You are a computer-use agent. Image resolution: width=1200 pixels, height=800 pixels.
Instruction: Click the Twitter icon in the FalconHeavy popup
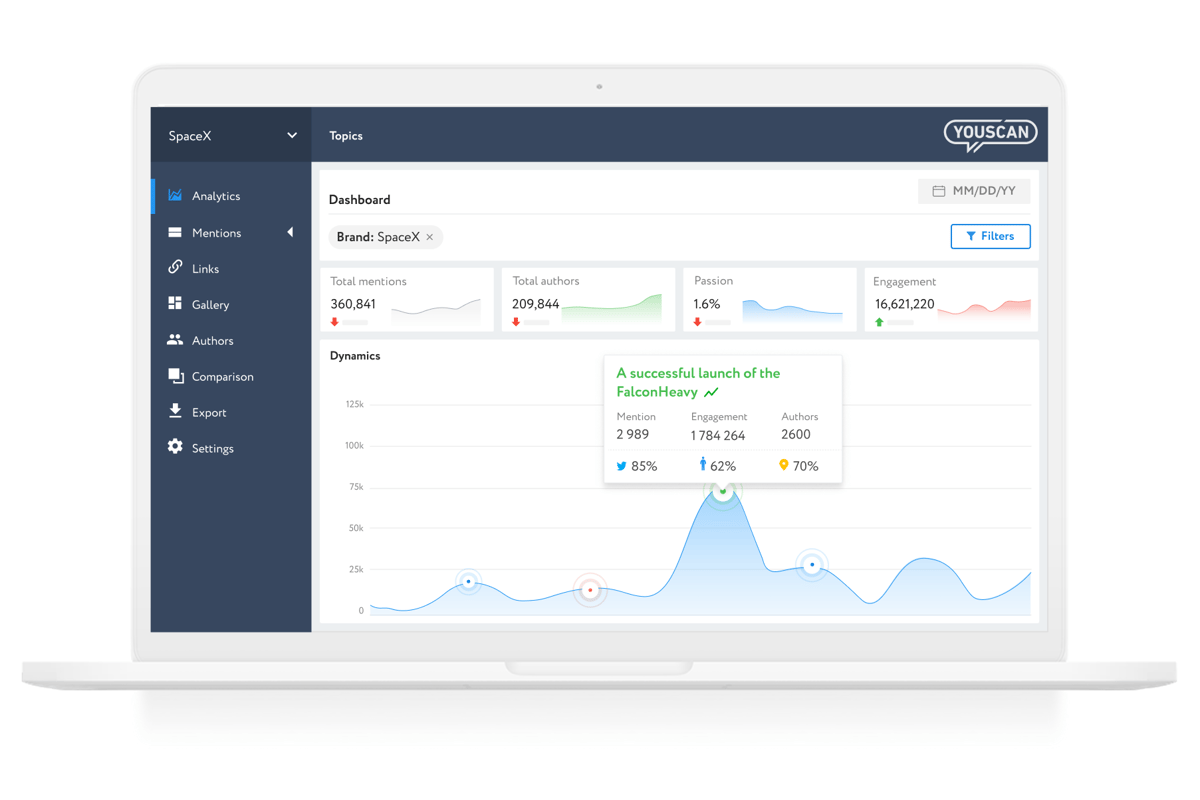pos(622,465)
